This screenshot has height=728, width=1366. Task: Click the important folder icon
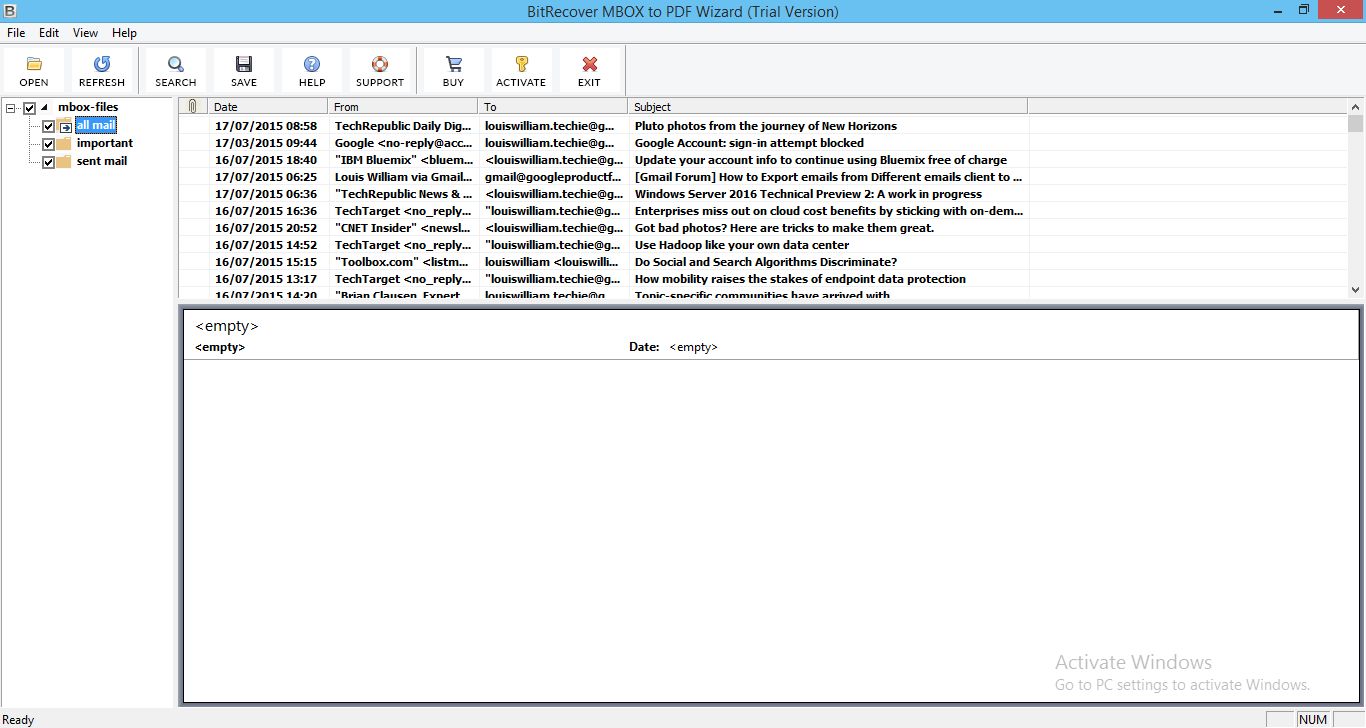click(65, 143)
